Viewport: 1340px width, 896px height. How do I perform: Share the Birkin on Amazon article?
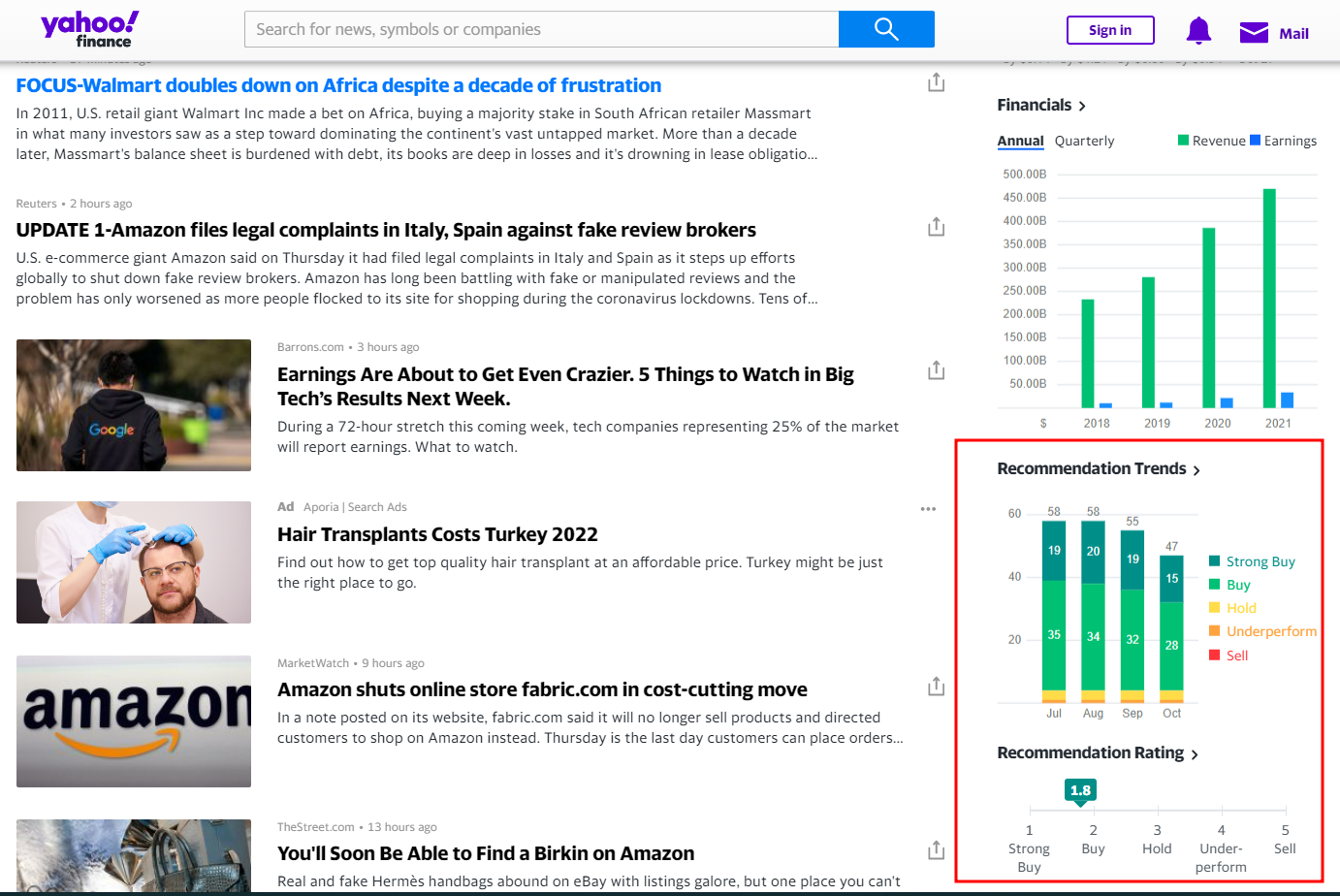936,850
